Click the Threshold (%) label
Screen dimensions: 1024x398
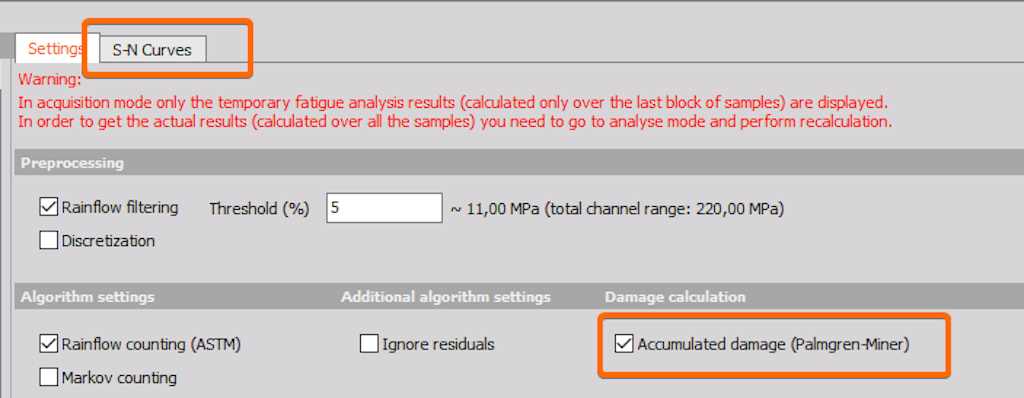click(259, 208)
